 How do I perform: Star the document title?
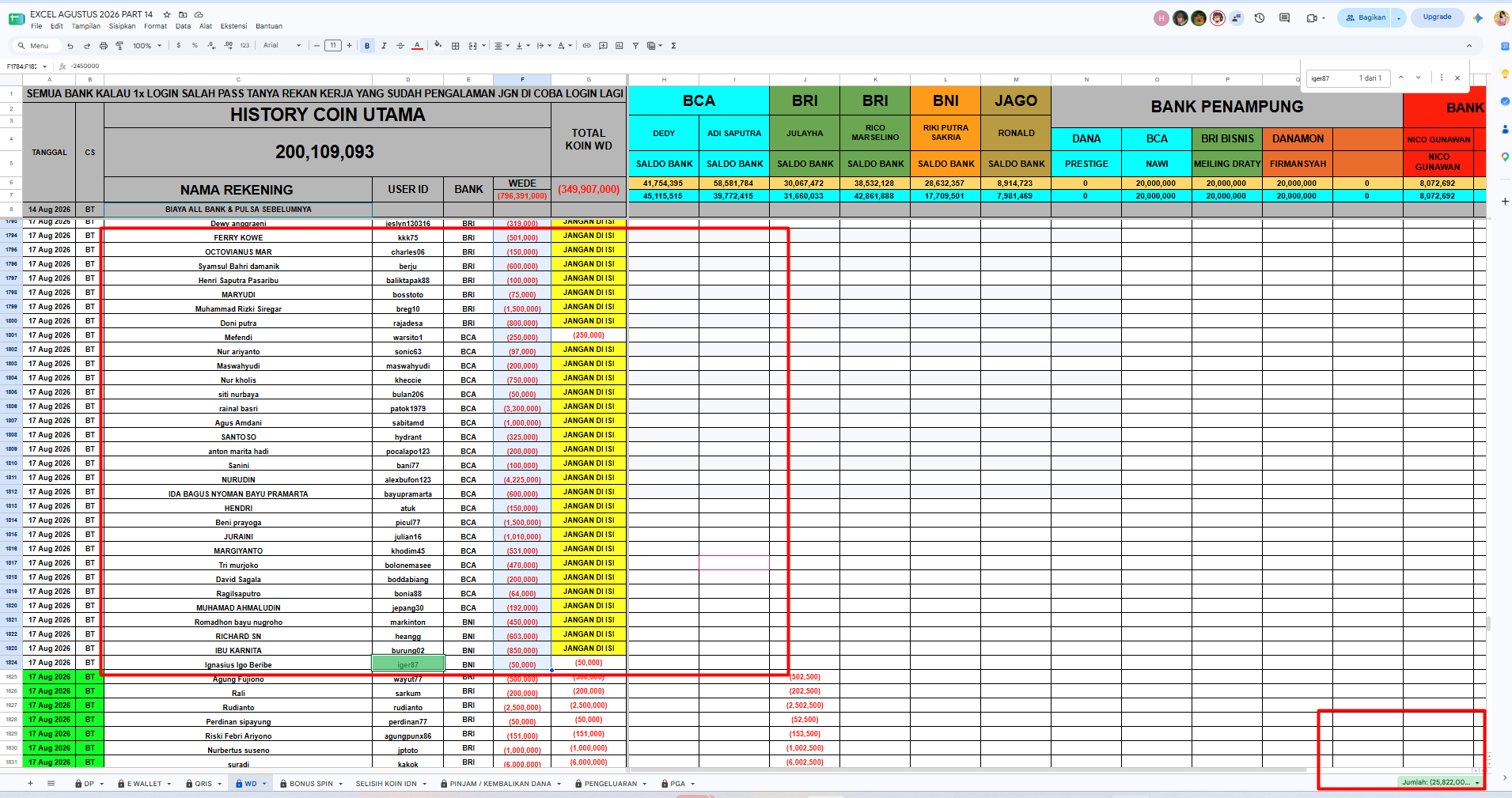167,14
